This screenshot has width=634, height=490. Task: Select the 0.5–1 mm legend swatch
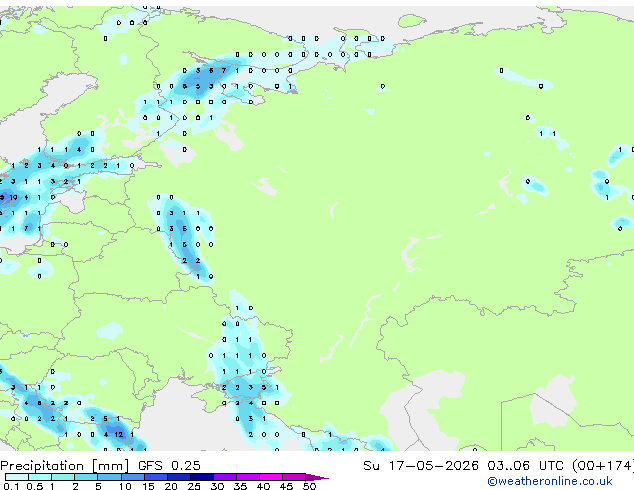(x=40, y=477)
